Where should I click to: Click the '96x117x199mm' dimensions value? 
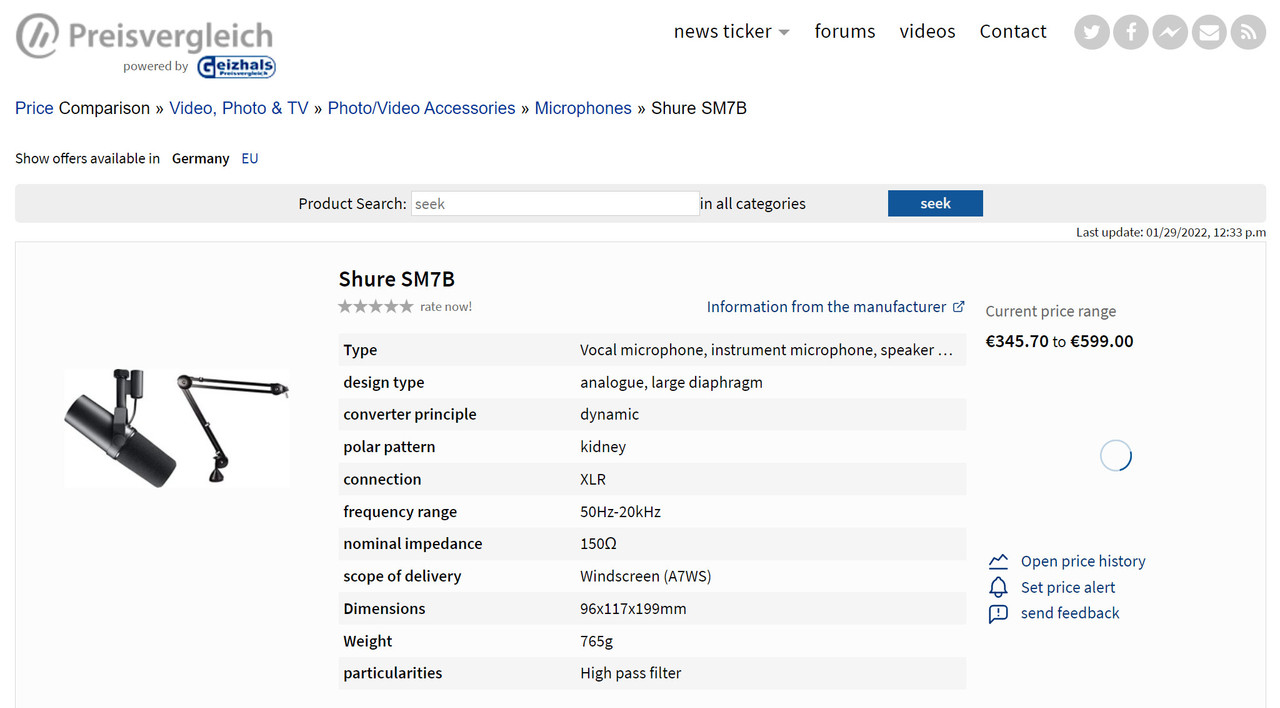(633, 609)
